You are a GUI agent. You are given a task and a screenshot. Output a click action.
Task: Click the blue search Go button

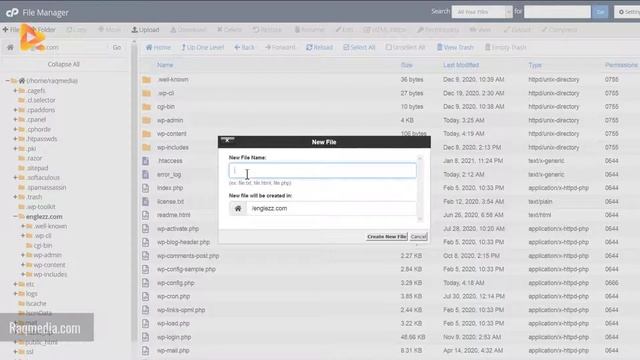pos(600,12)
